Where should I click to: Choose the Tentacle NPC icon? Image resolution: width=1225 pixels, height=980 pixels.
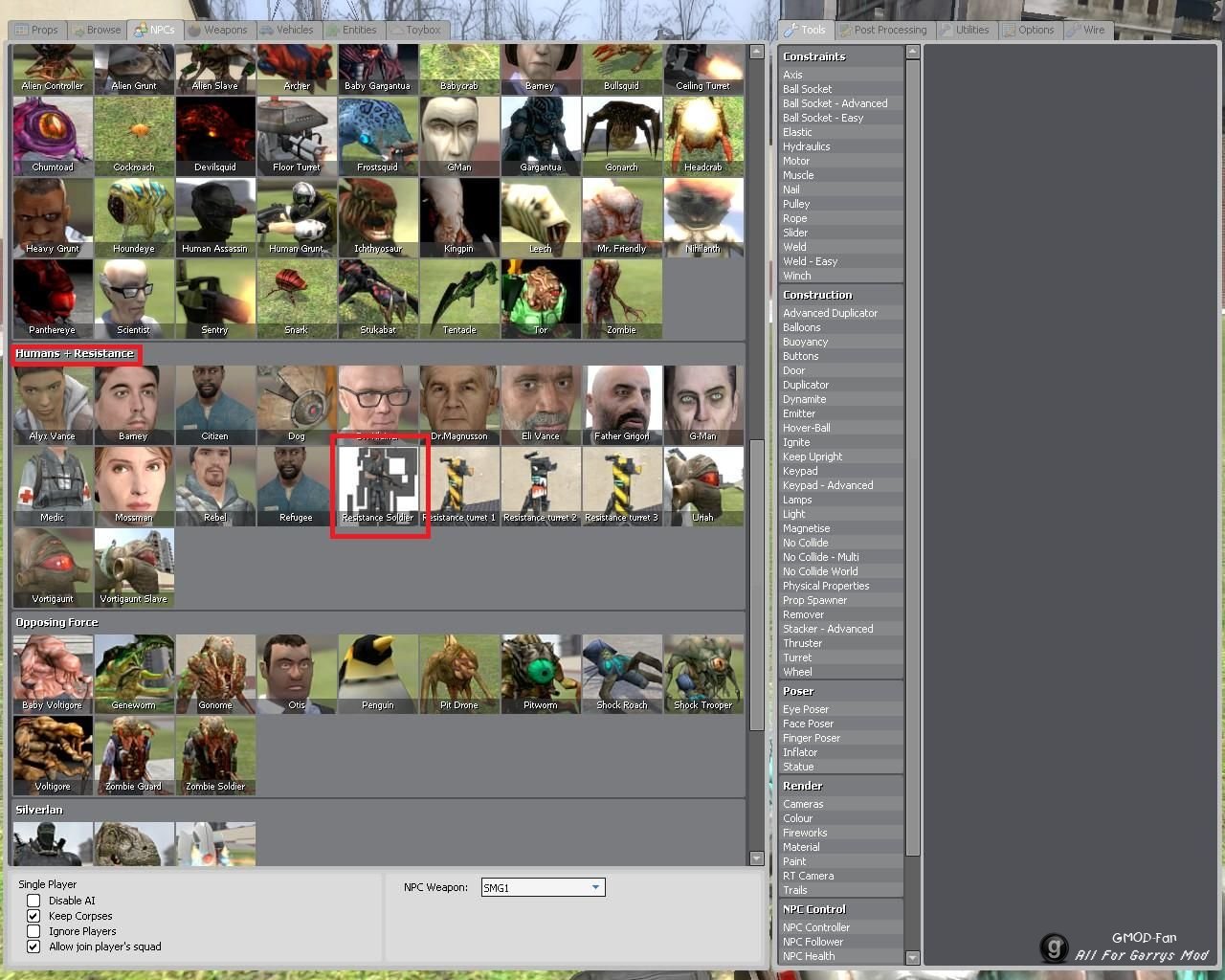[459, 299]
